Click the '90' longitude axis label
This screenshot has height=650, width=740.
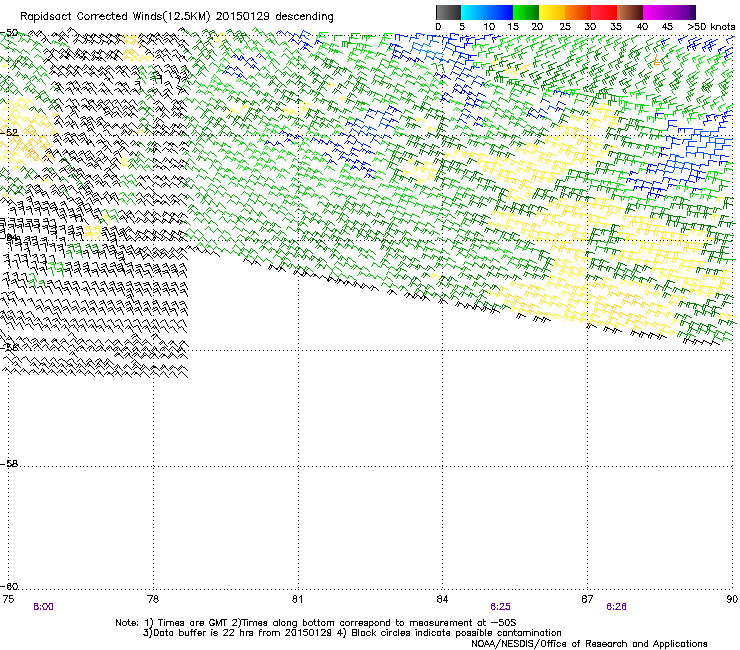[732, 599]
